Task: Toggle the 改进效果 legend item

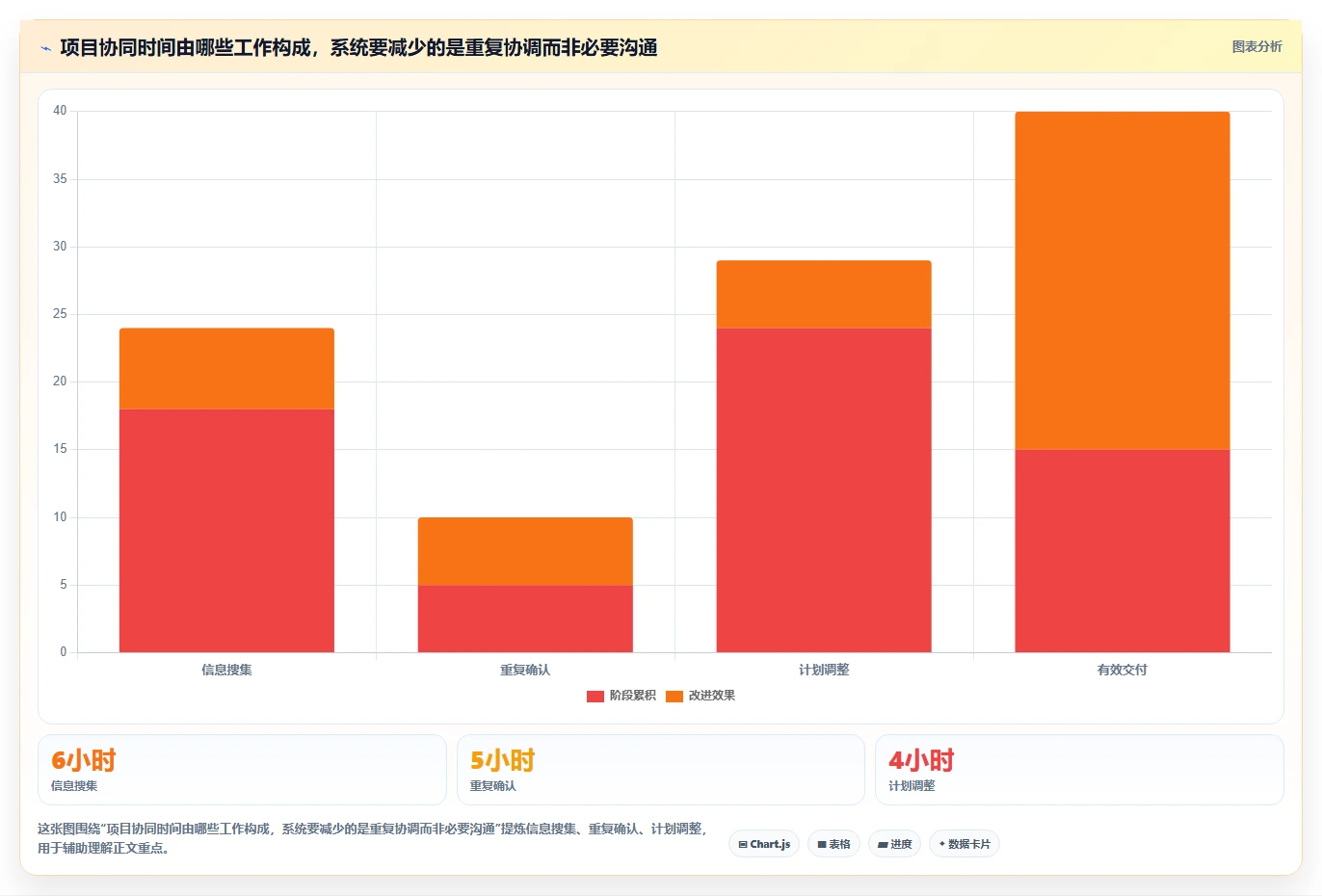Action: tap(701, 696)
